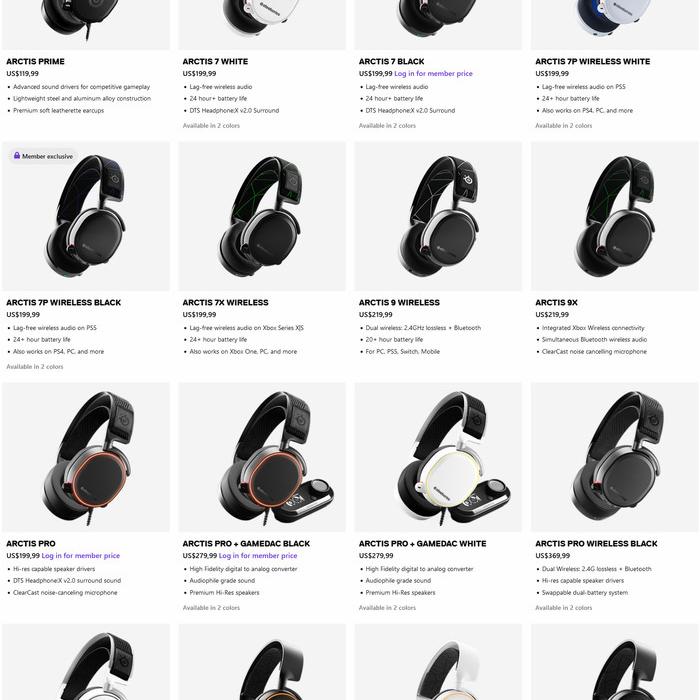The height and width of the screenshot is (700, 700).
Task: Open the Arctis 9X product title
Action: click(x=556, y=303)
